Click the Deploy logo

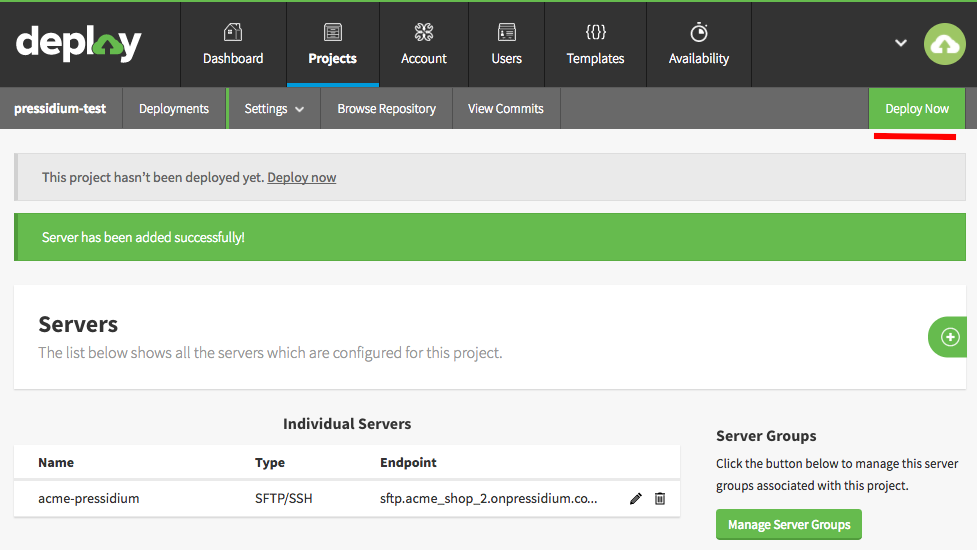pyautogui.click(x=79, y=44)
